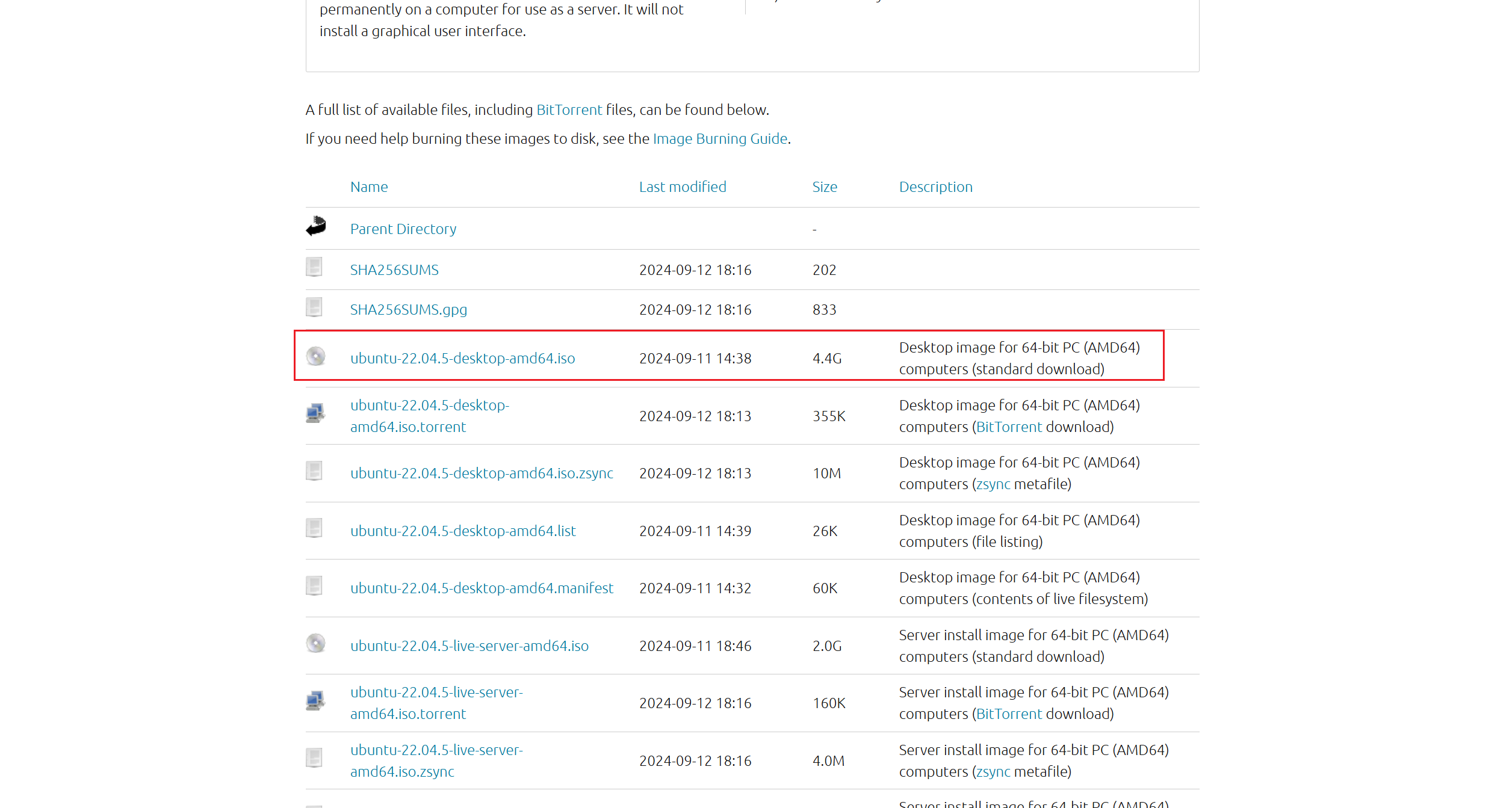Click zsync link in server zsync description
The width and height of the screenshot is (1512, 808).
(x=993, y=772)
